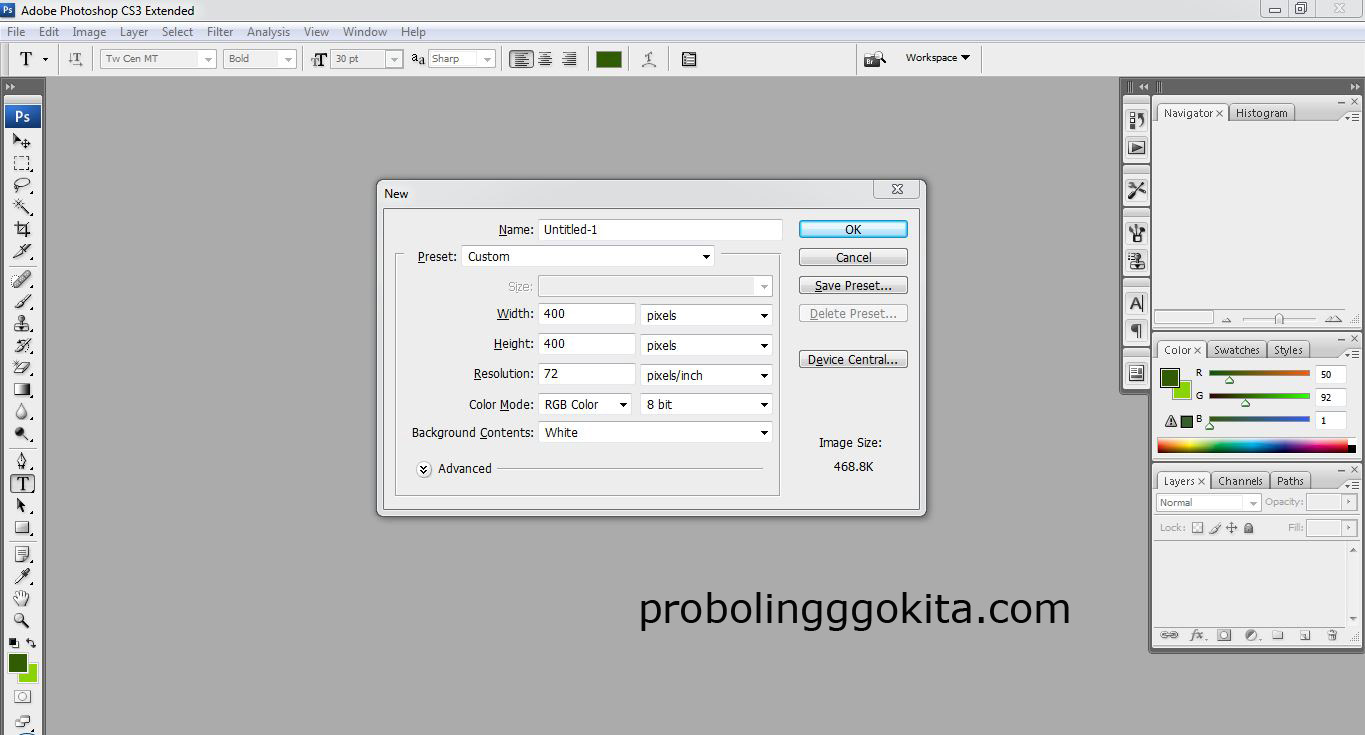1365x735 pixels.
Task: Select the Slice tool
Action: pyautogui.click(x=22, y=251)
